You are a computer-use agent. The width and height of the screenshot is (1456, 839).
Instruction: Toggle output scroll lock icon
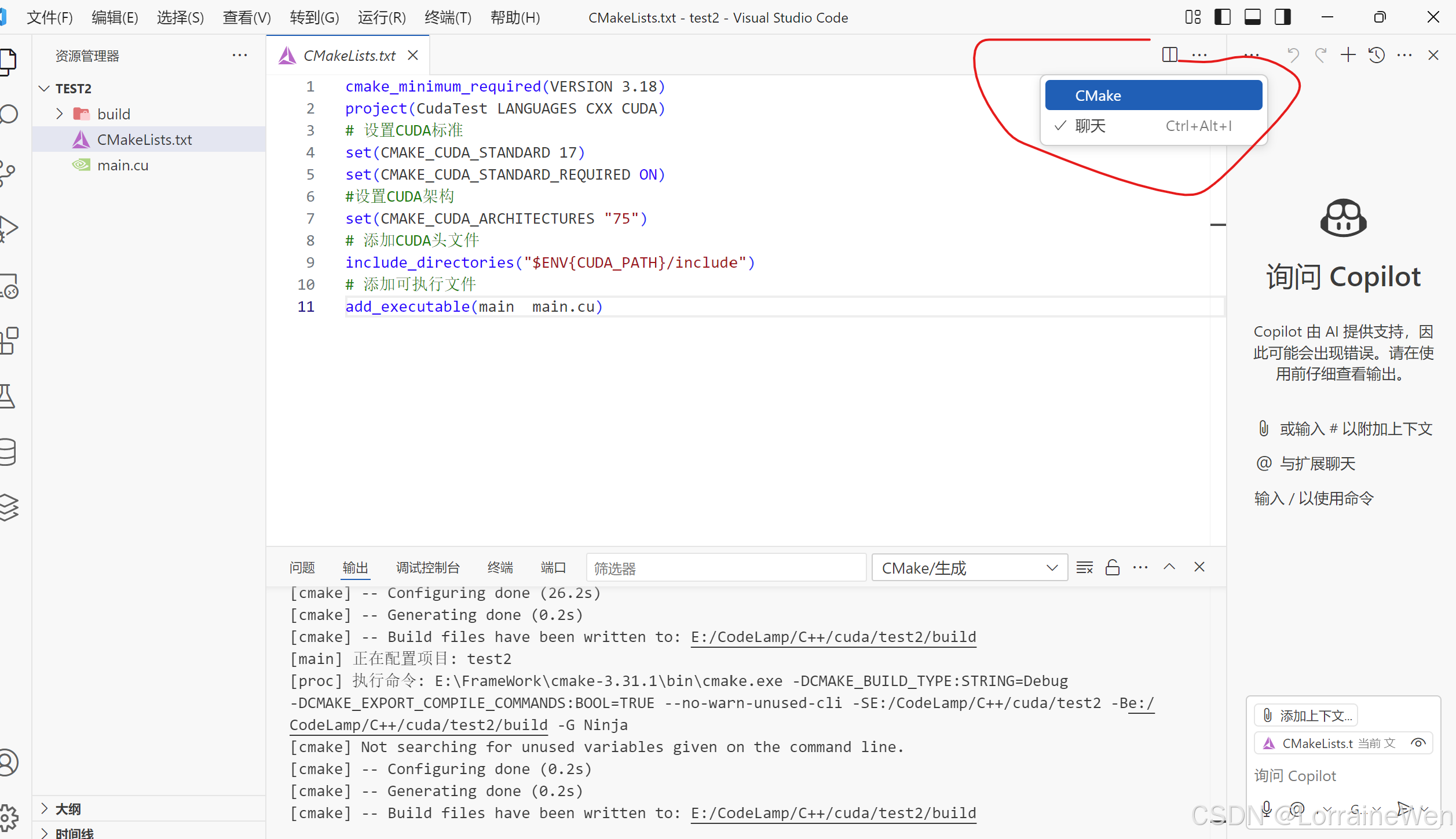[x=1112, y=567]
